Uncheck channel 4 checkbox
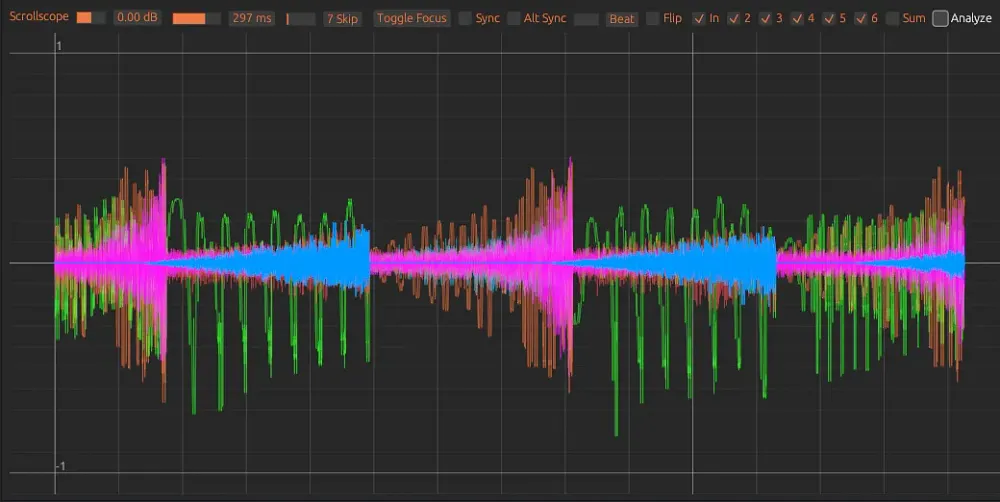This screenshot has width=1000, height=502. point(797,19)
